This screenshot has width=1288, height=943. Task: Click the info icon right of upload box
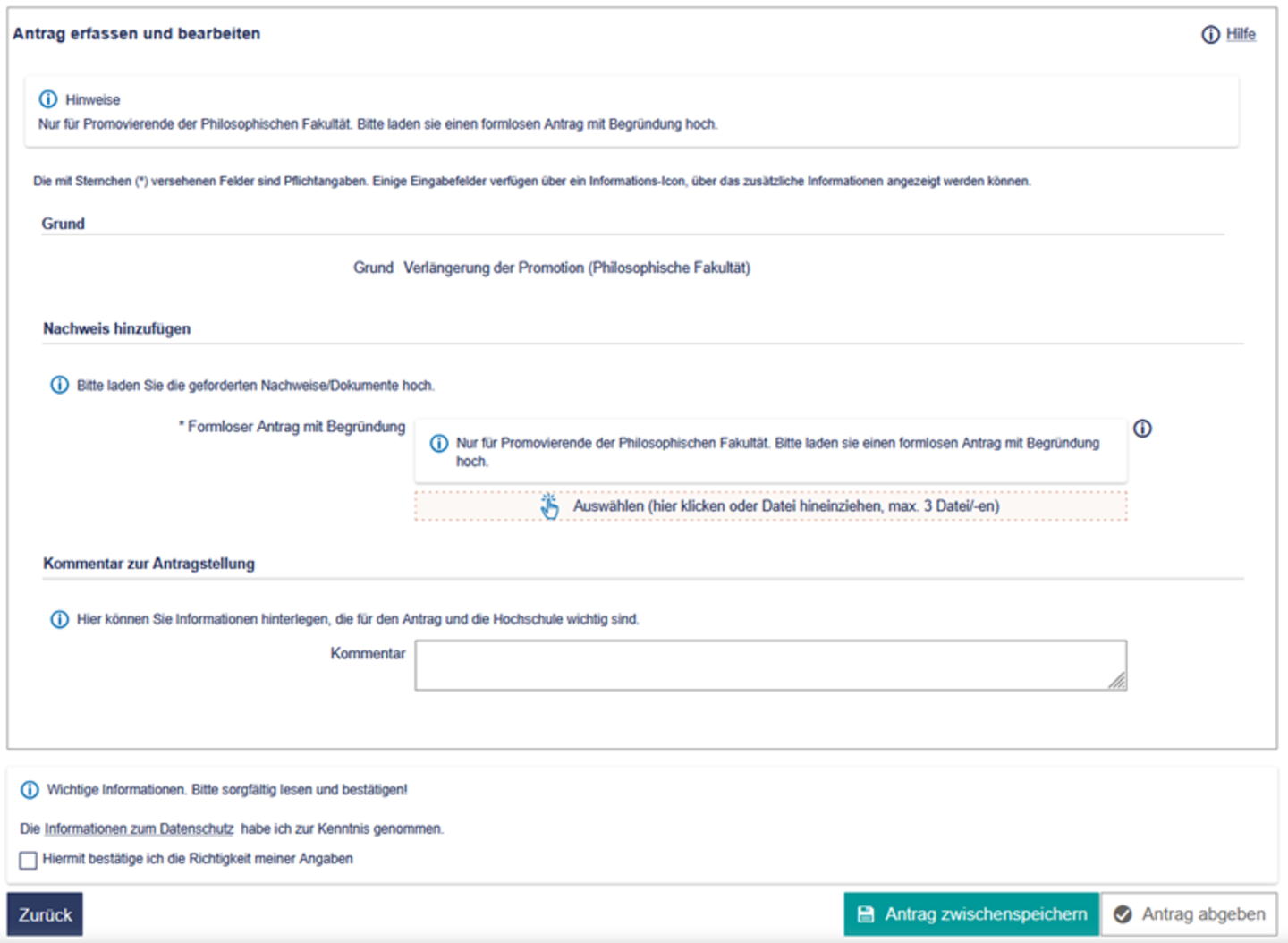[1142, 429]
